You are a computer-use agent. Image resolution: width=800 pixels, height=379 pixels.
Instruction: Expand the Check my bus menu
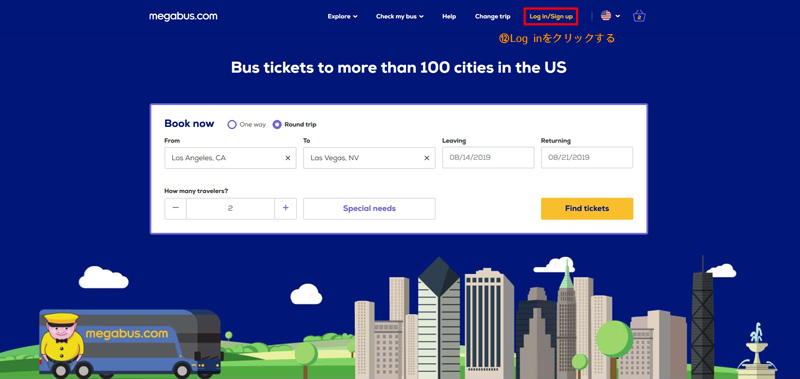tap(399, 16)
